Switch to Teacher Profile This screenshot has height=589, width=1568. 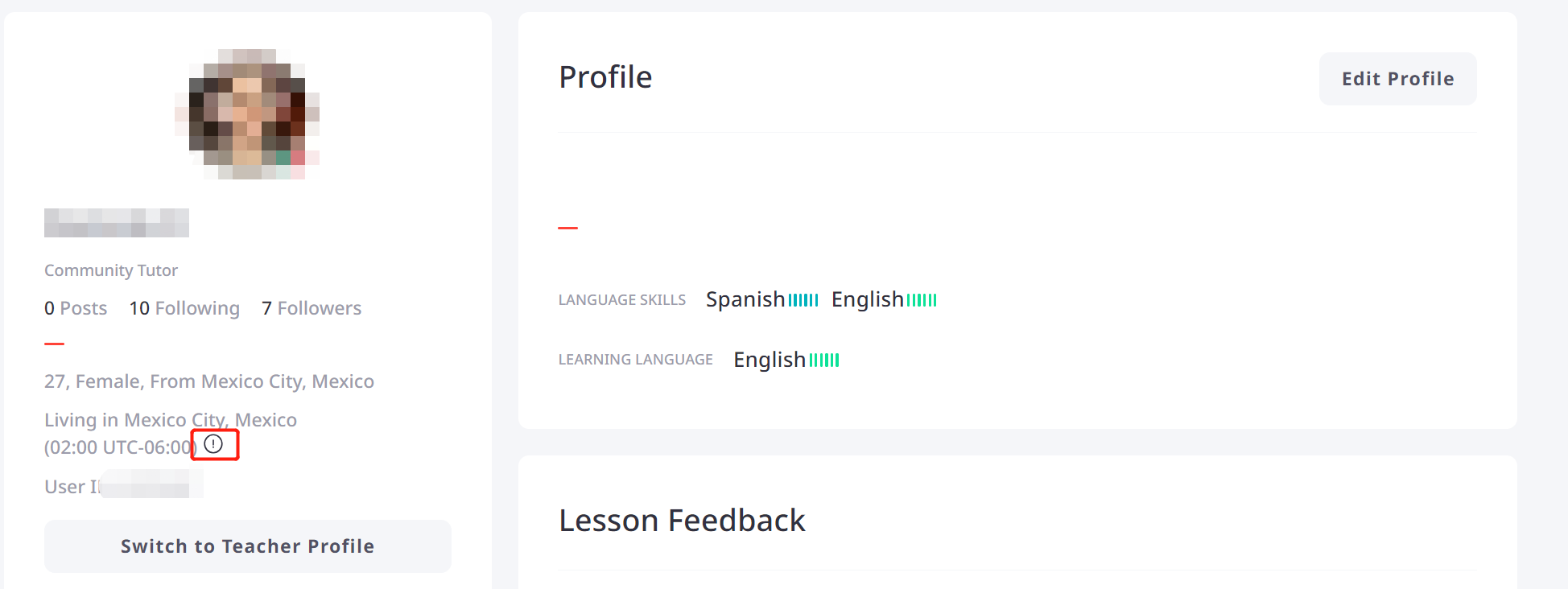click(247, 546)
